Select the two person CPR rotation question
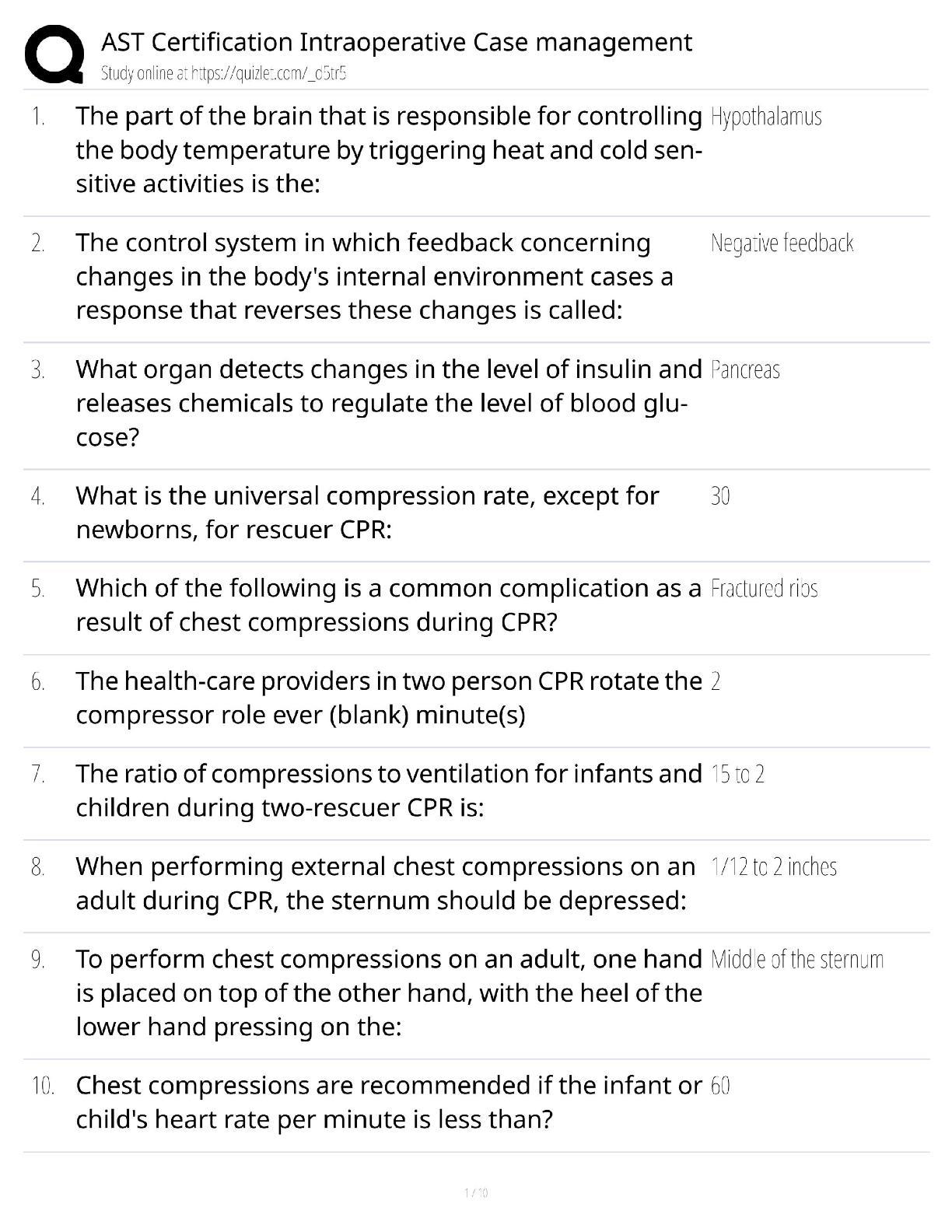This screenshot has width=952, height=1232. tap(388, 698)
